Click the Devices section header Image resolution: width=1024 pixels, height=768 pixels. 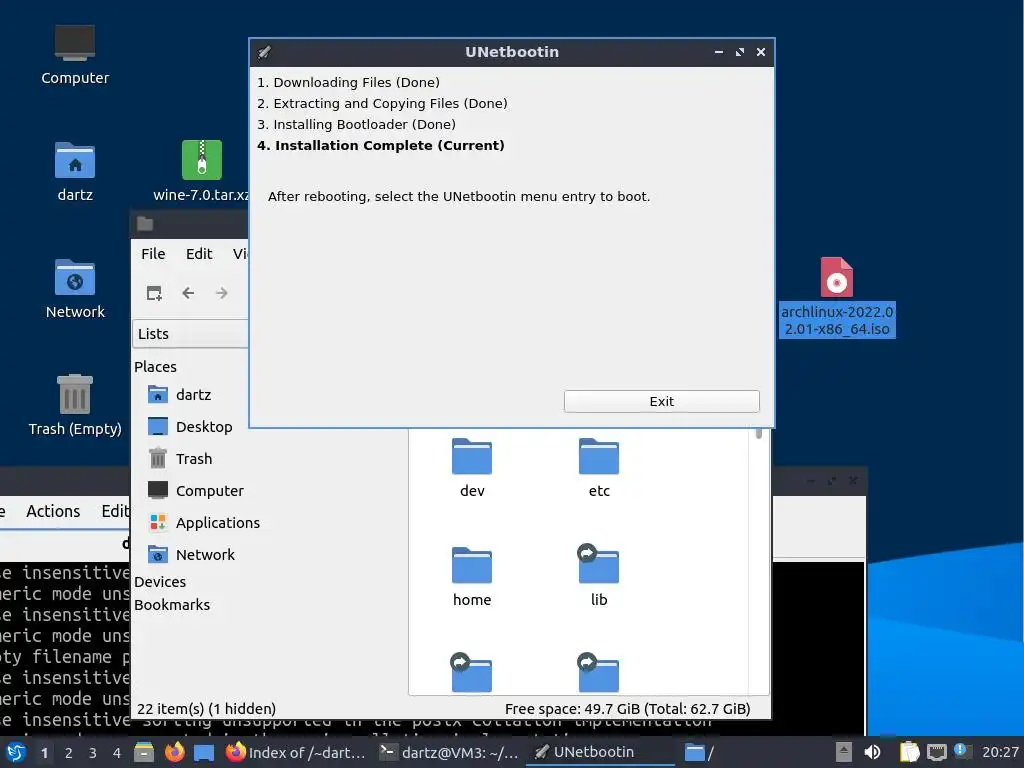[160, 581]
